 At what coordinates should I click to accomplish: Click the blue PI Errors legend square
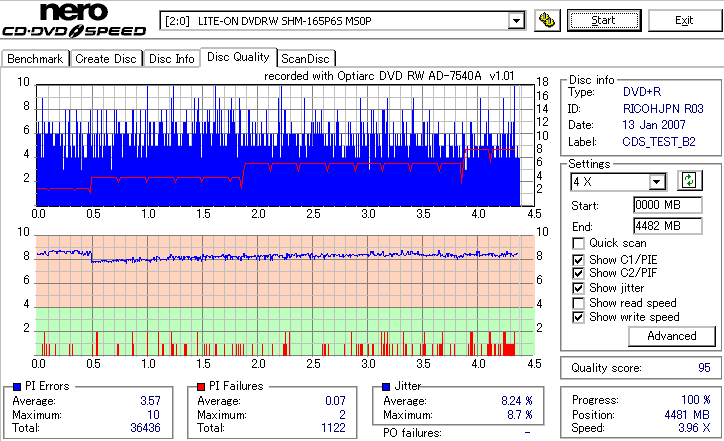click(17, 387)
